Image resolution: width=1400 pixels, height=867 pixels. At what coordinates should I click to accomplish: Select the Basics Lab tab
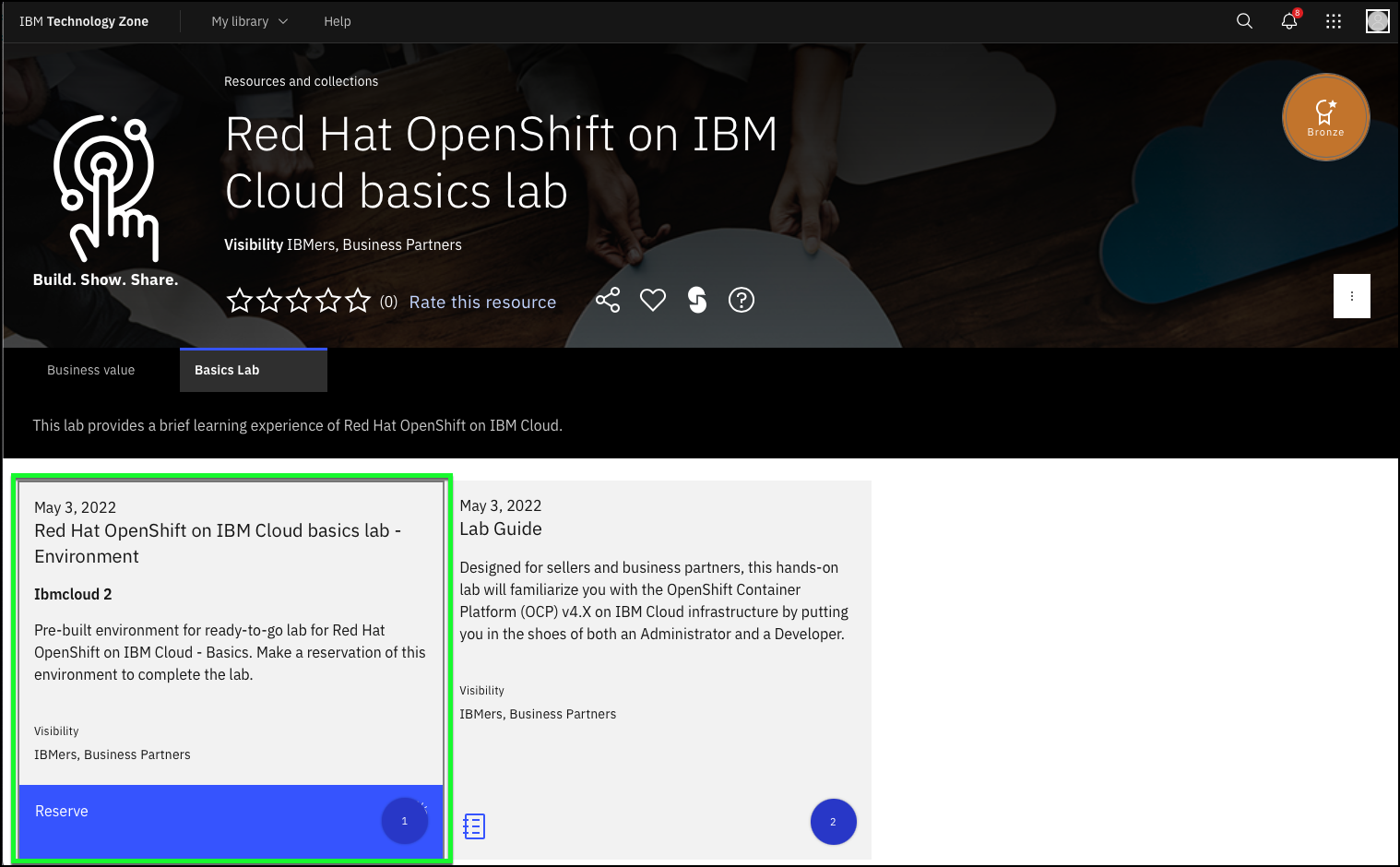pyautogui.click(x=253, y=370)
